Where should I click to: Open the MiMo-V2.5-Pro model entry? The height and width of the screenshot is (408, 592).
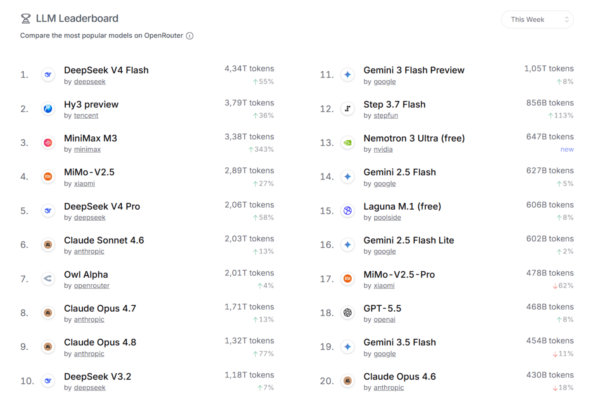click(x=399, y=275)
